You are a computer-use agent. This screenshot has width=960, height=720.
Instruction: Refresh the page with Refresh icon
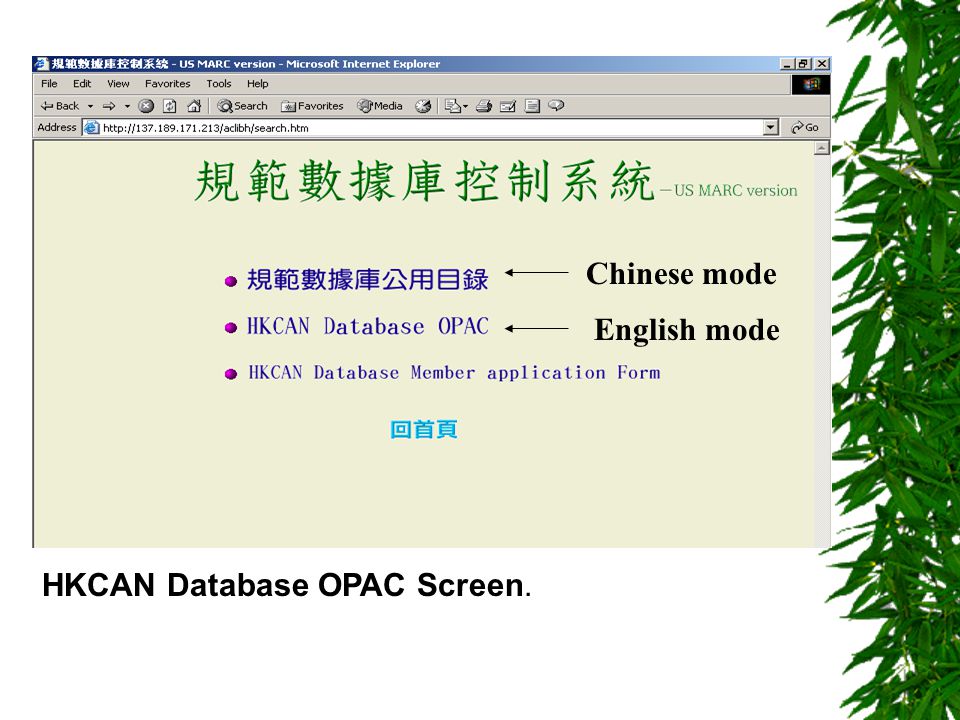(x=170, y=106)
